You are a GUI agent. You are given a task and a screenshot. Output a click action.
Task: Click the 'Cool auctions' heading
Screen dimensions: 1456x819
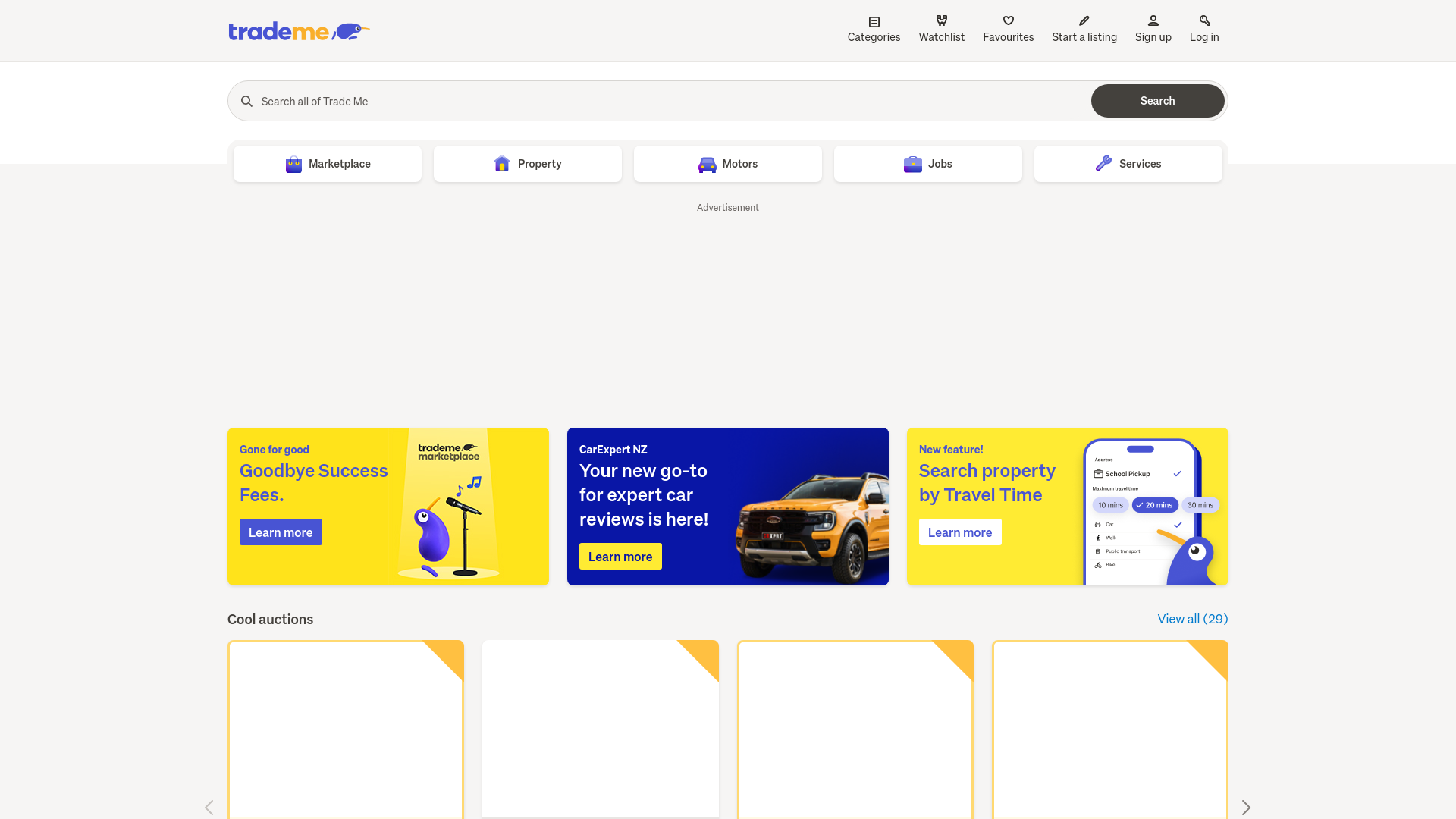(x=271, y=620)
